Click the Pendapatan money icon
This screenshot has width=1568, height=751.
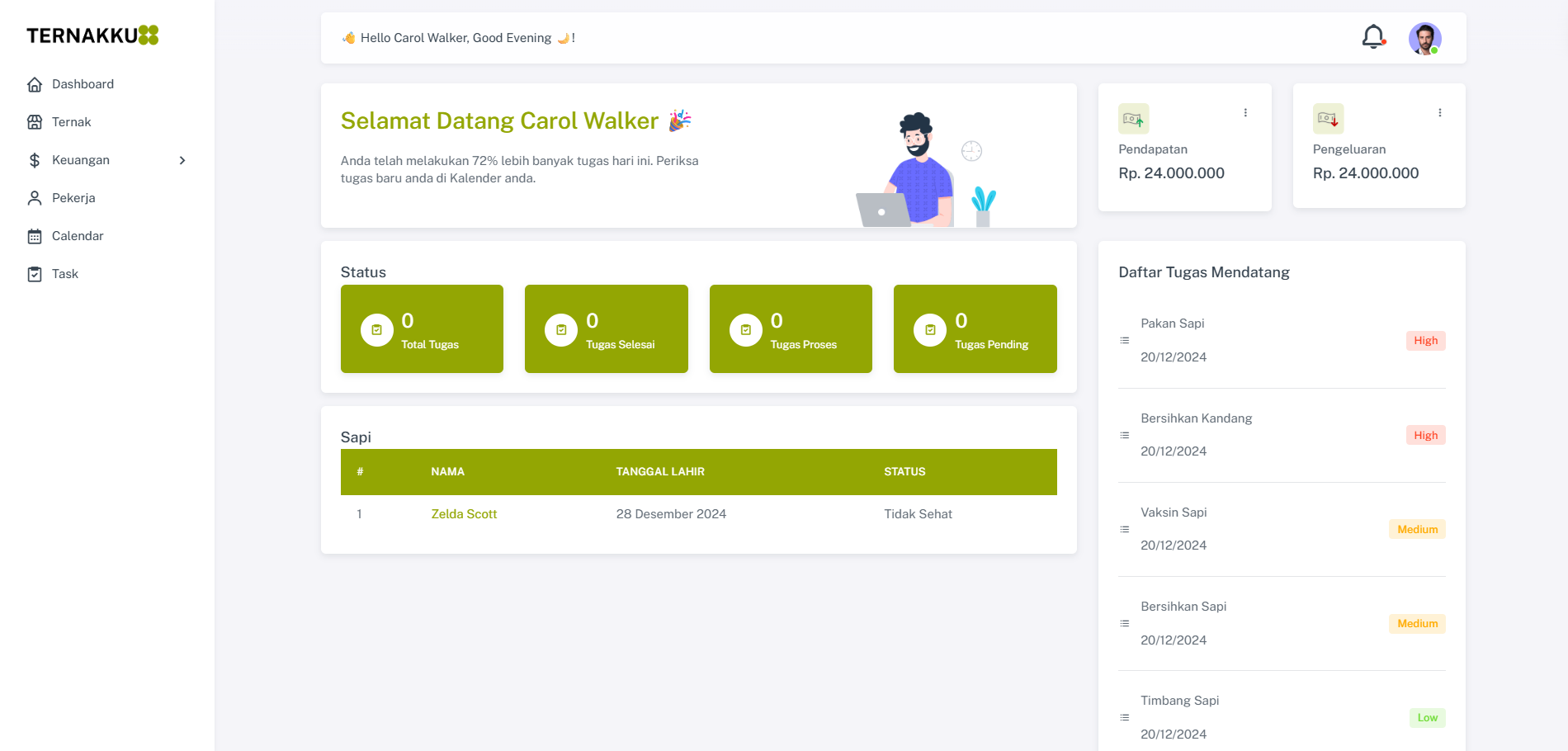[x=1133, y=119]
